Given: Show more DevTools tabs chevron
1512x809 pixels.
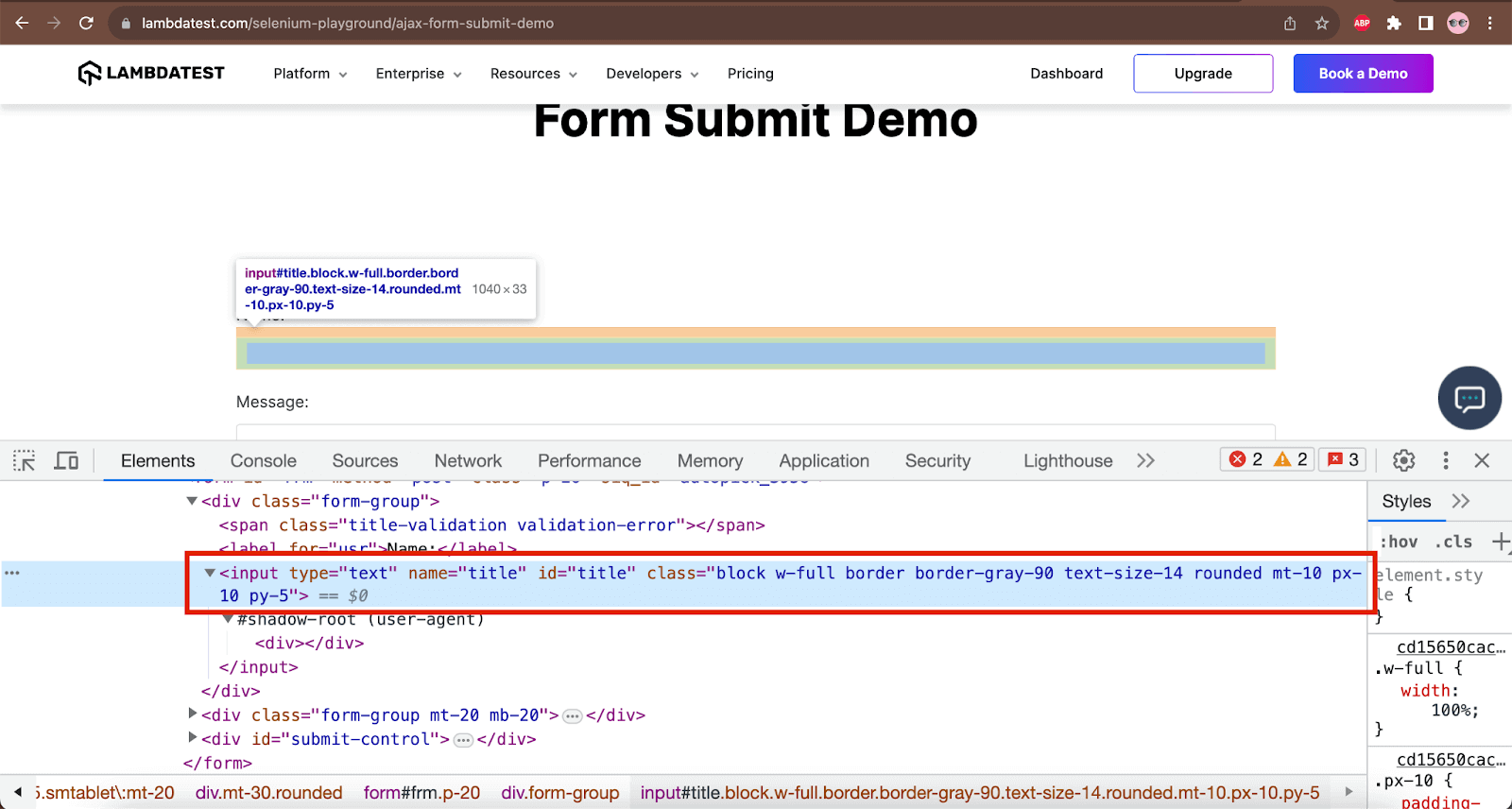Looking at the screenshot, I should tap(1146, 460).
